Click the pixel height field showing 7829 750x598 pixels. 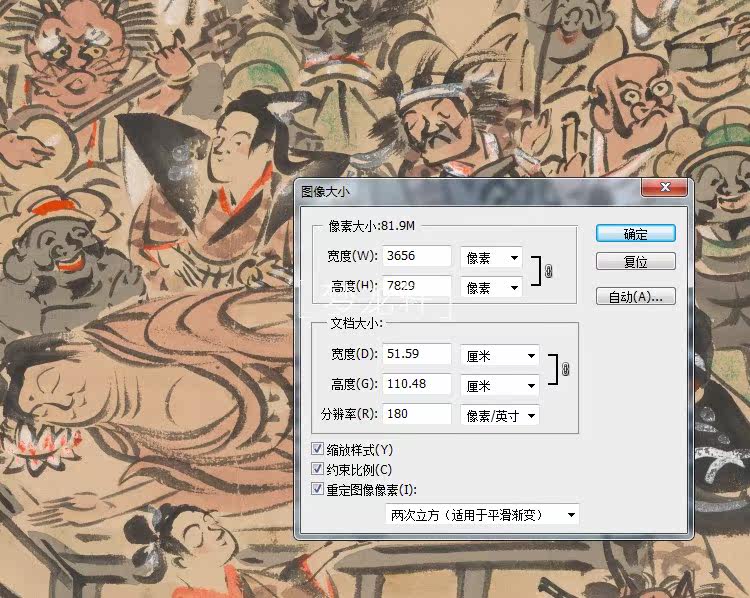coord(417,286)
